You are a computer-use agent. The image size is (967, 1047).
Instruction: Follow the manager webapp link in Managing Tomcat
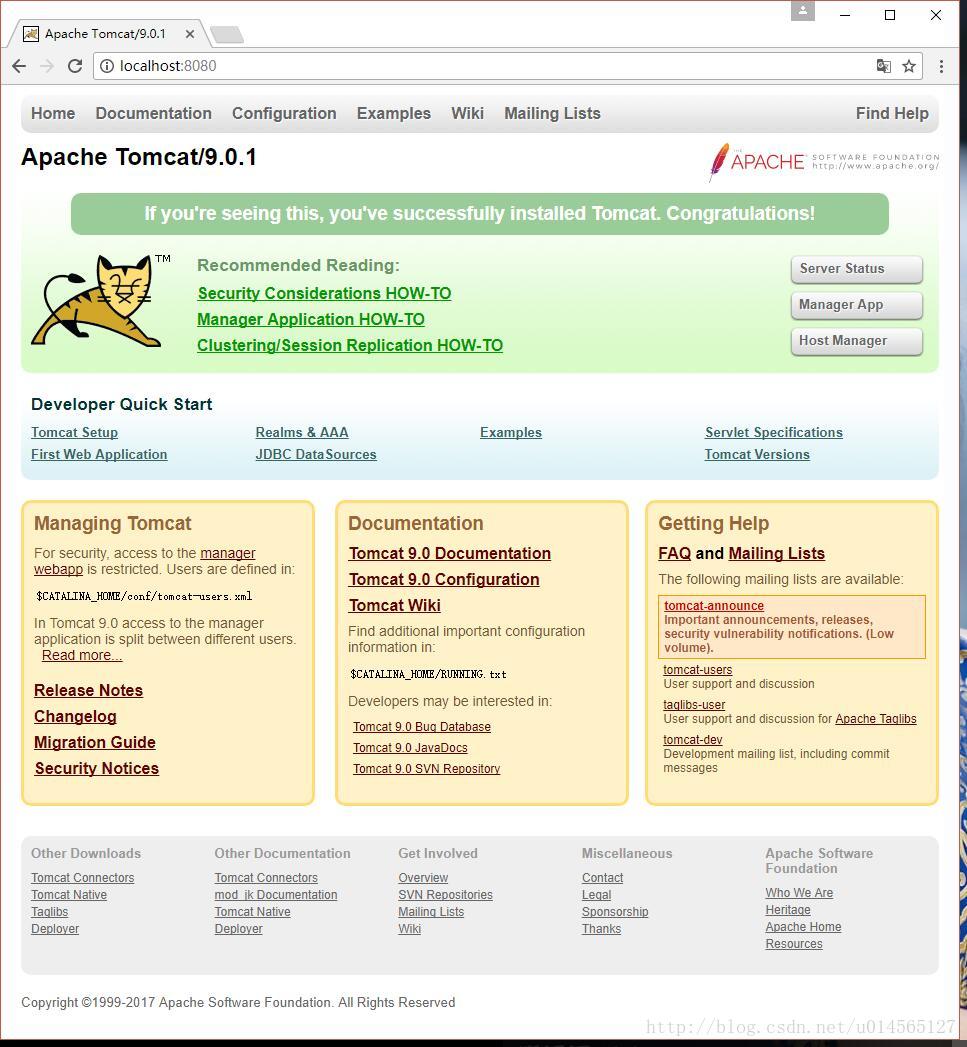point(228,554)
